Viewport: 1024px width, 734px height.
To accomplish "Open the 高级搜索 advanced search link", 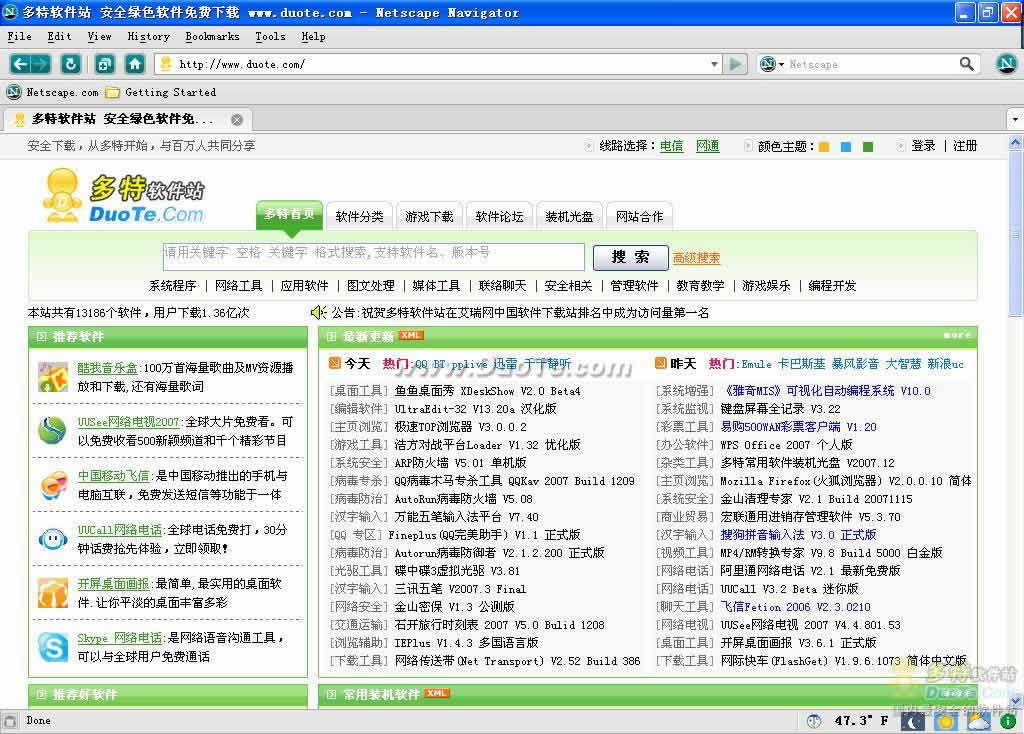I will 696,258.
